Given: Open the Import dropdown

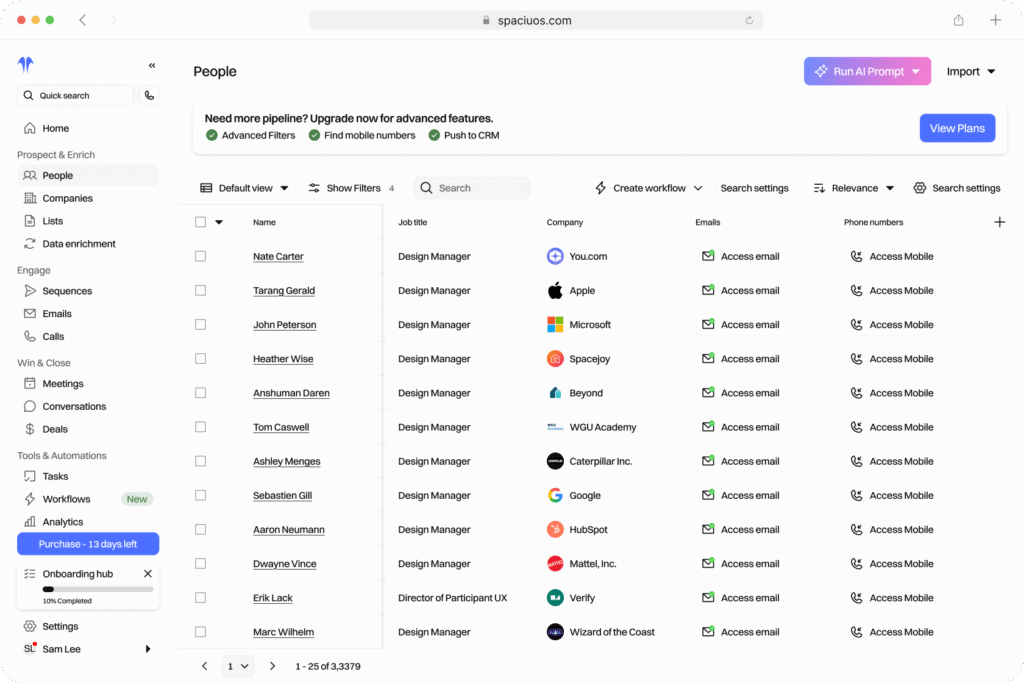Looking at the screenshot, I should pyautogui.click(x=971, y=71).
